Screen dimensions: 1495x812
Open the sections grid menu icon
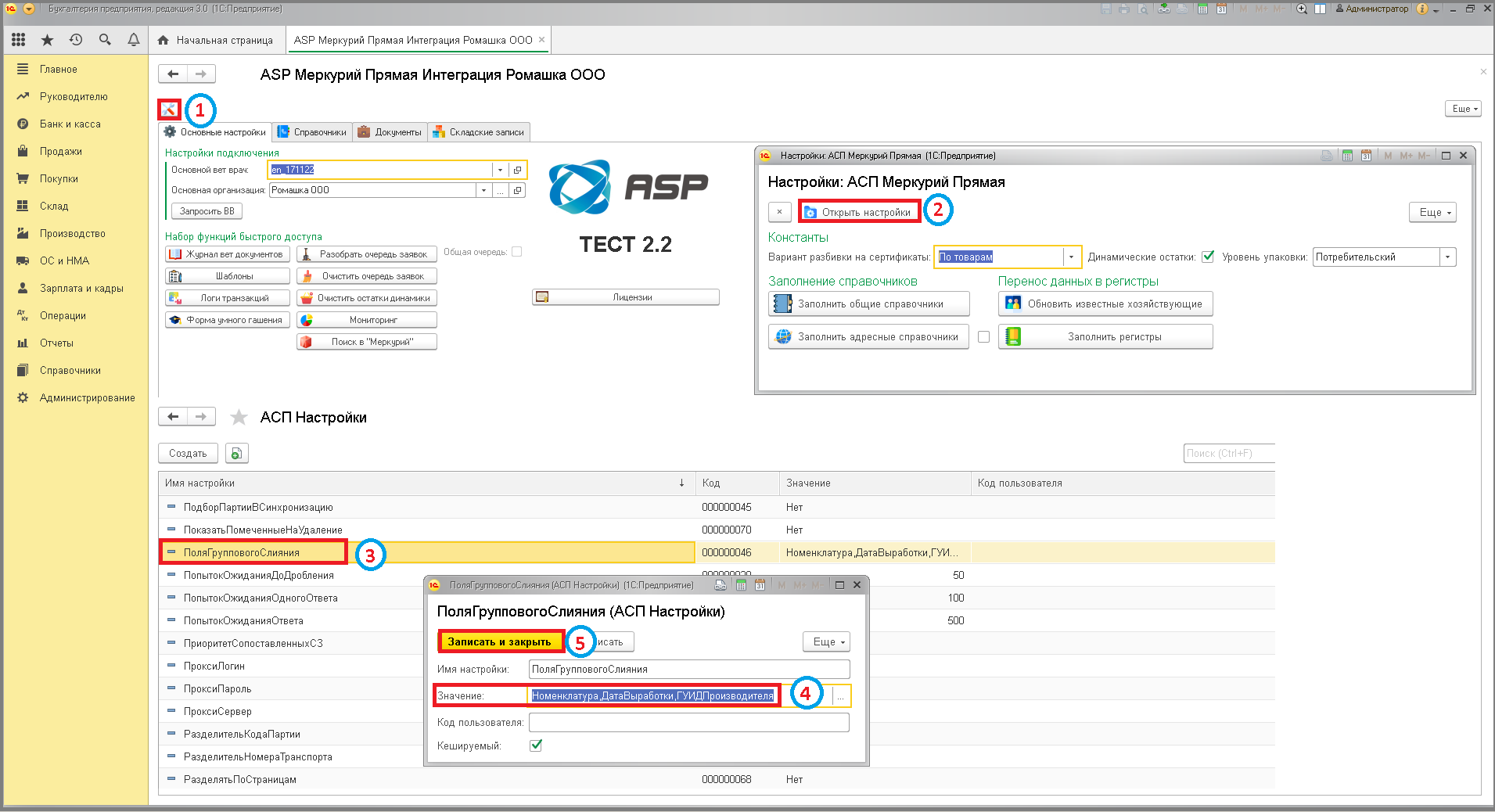(x=19, y=39)
